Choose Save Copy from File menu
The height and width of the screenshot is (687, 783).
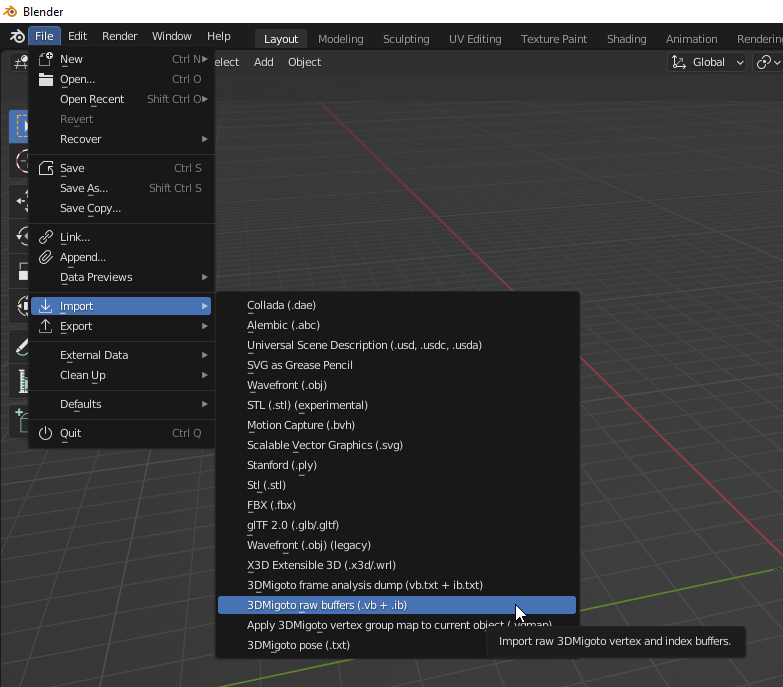pyautogui.click(x=121, y=208)
